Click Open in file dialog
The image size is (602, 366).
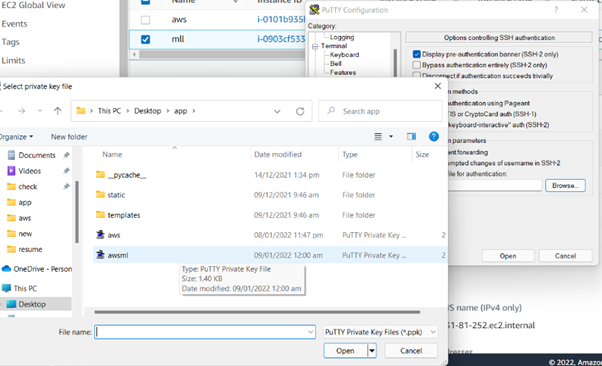[x=345, y=351]
